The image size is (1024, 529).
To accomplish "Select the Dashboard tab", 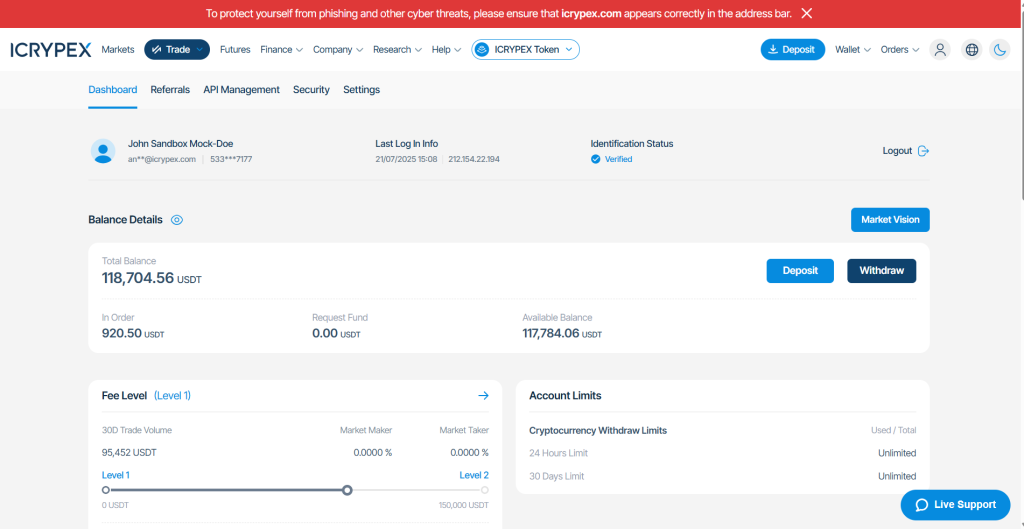I will click(x=113, y=90).
